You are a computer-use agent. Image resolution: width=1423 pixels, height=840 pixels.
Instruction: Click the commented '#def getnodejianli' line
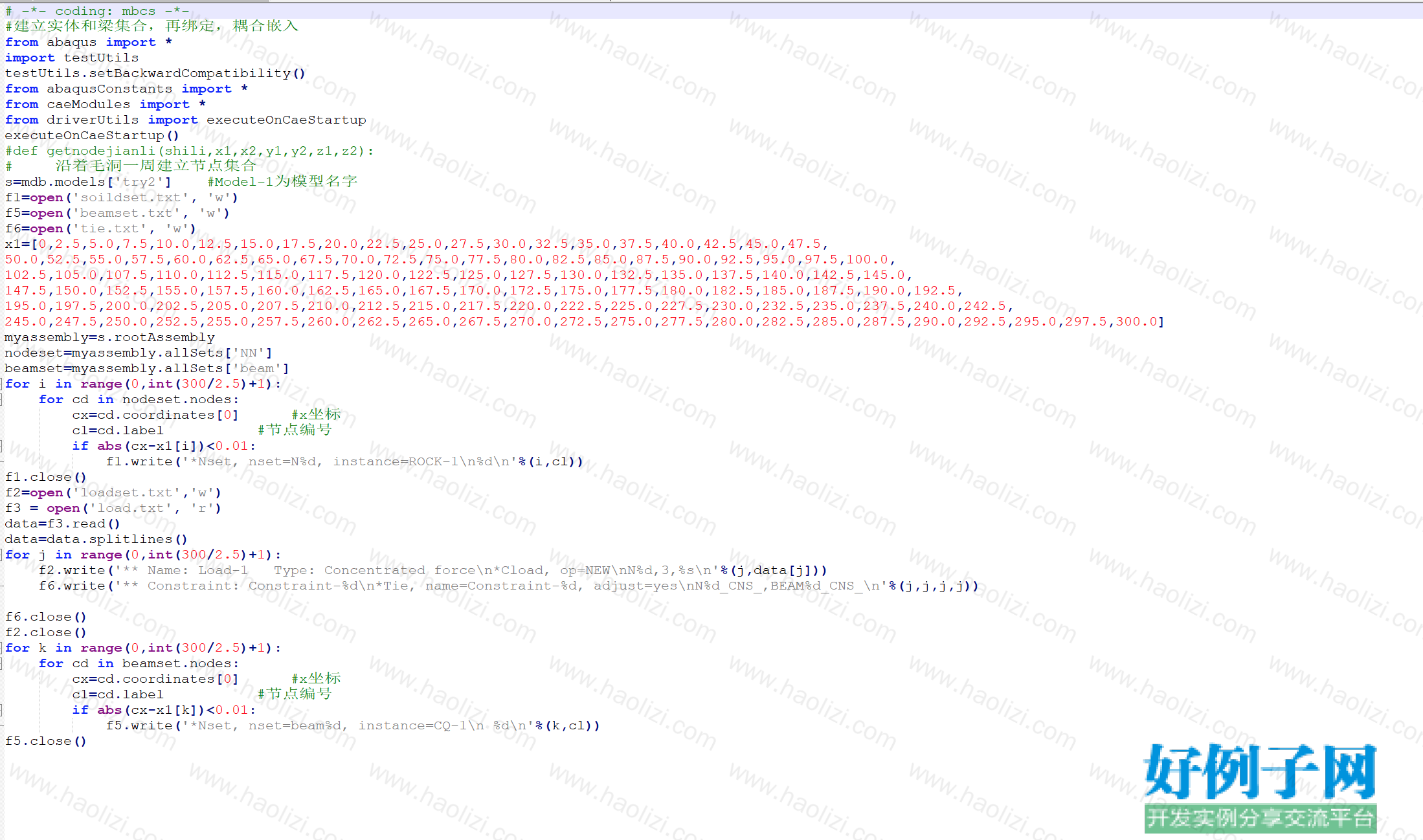[x=190, y=151]
